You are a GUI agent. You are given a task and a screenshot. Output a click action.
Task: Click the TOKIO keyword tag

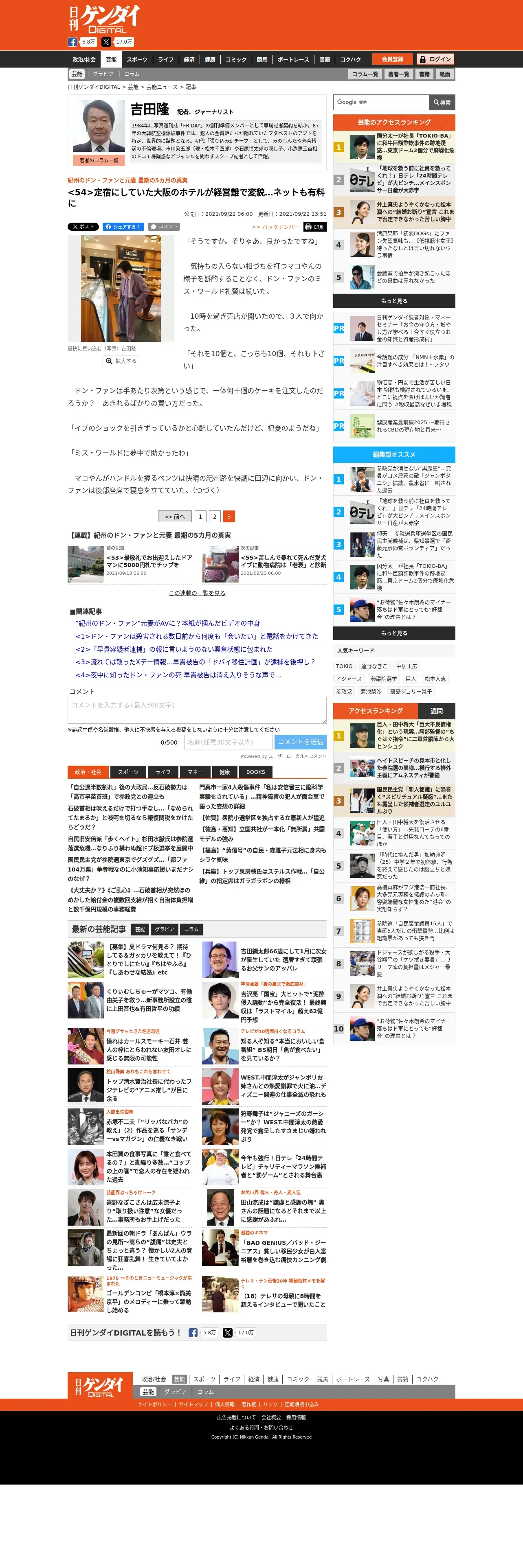(344, 666)
